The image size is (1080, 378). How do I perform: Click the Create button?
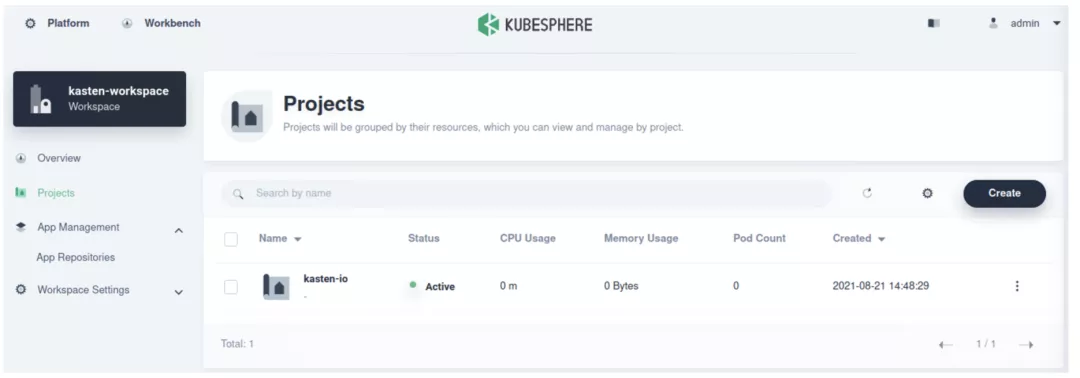(x=1004, y=193)
